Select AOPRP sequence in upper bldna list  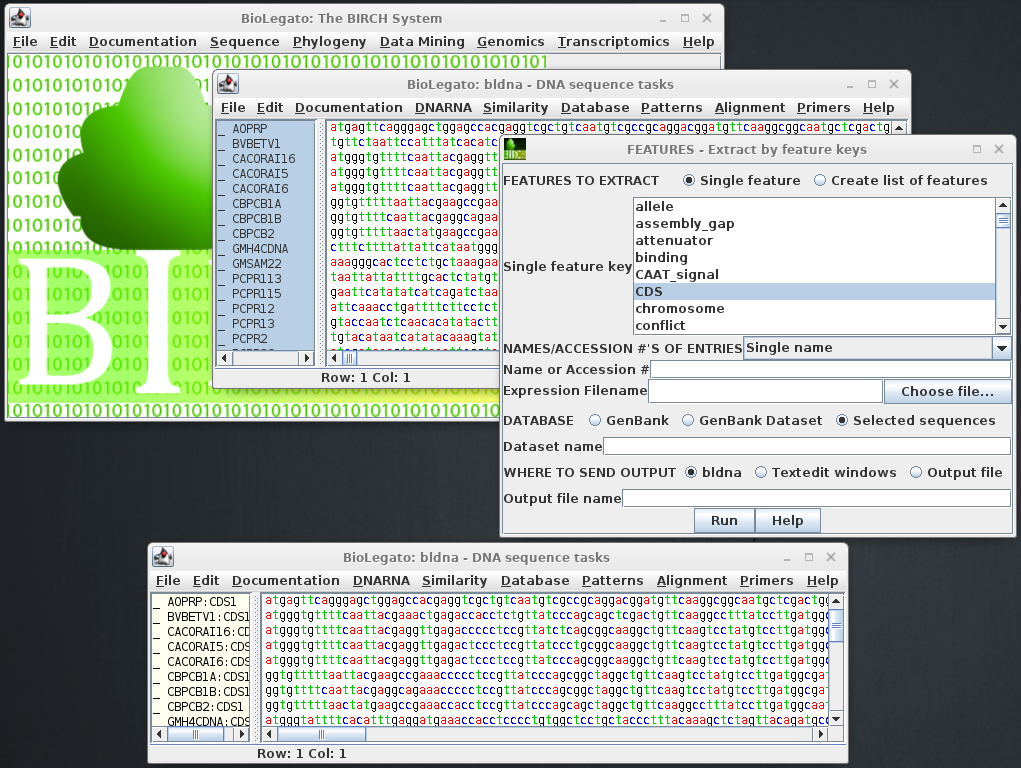tap(266, 128)
